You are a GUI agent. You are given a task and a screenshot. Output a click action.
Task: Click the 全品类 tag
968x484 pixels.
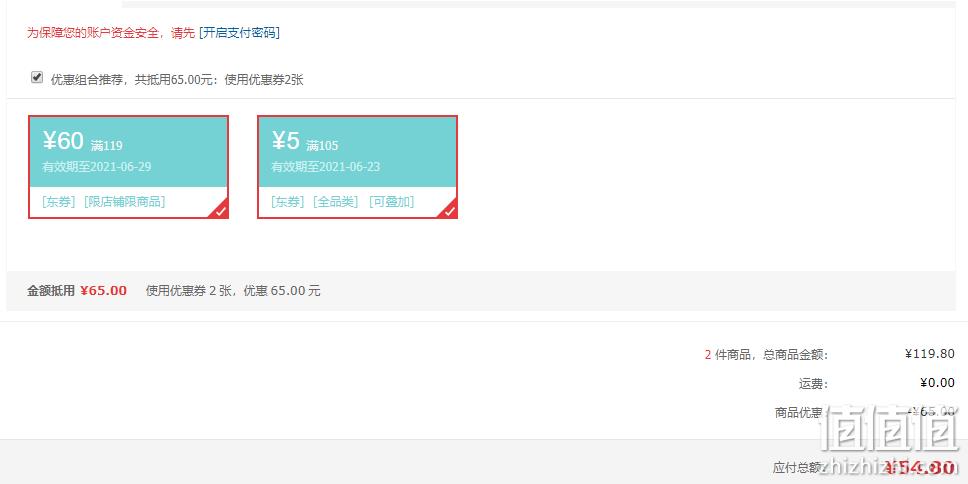pos(336,202)
